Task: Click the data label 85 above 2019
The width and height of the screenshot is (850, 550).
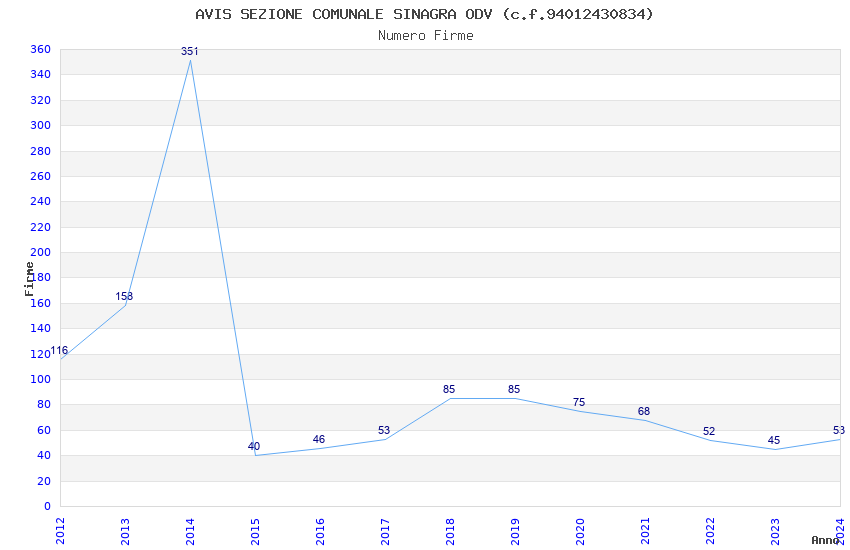Action: pos(514,390)
